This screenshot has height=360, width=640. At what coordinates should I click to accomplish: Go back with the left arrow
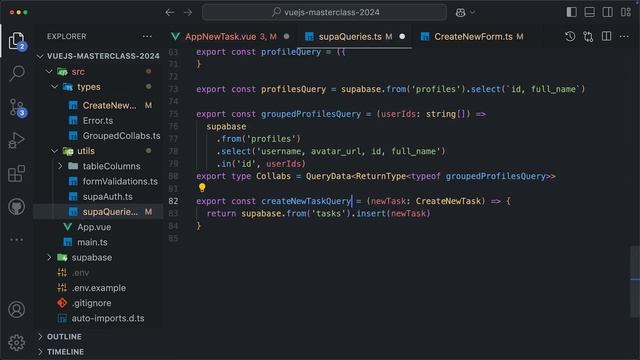click(x=170, y=13)
